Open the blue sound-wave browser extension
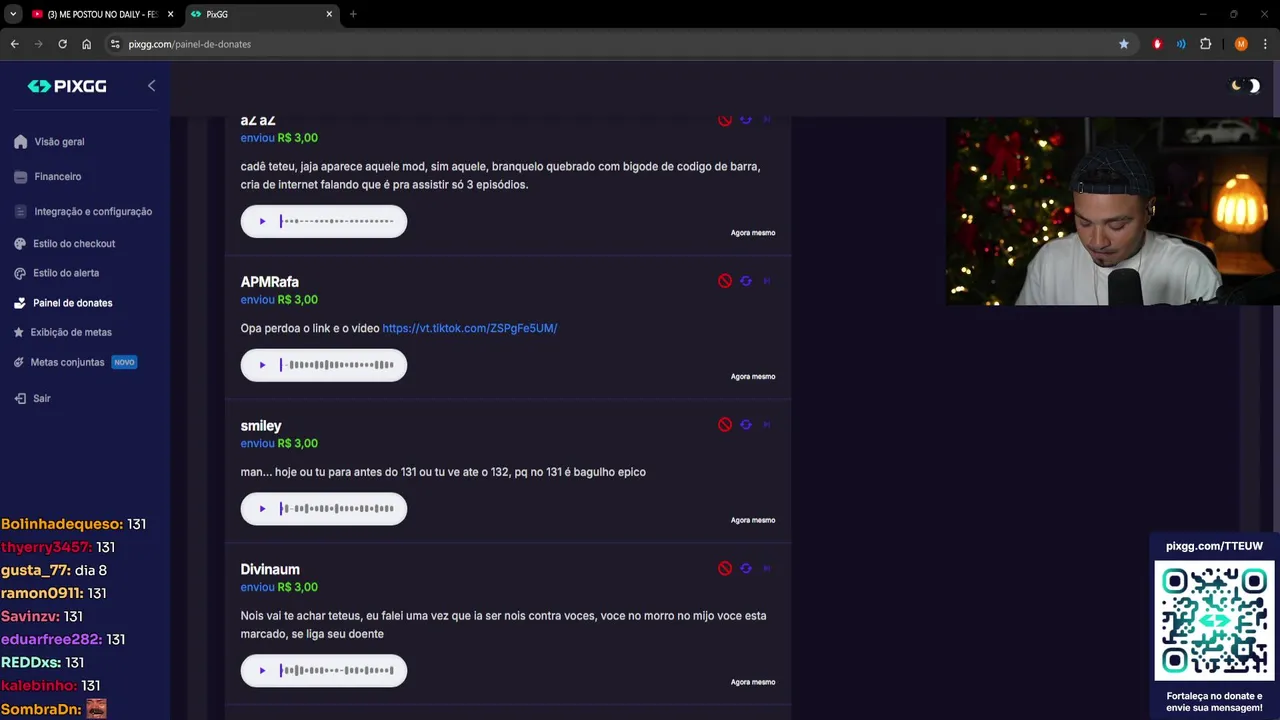This screenshot has width=1280, height=720. pyautogui.click(x=1181, y=44)
